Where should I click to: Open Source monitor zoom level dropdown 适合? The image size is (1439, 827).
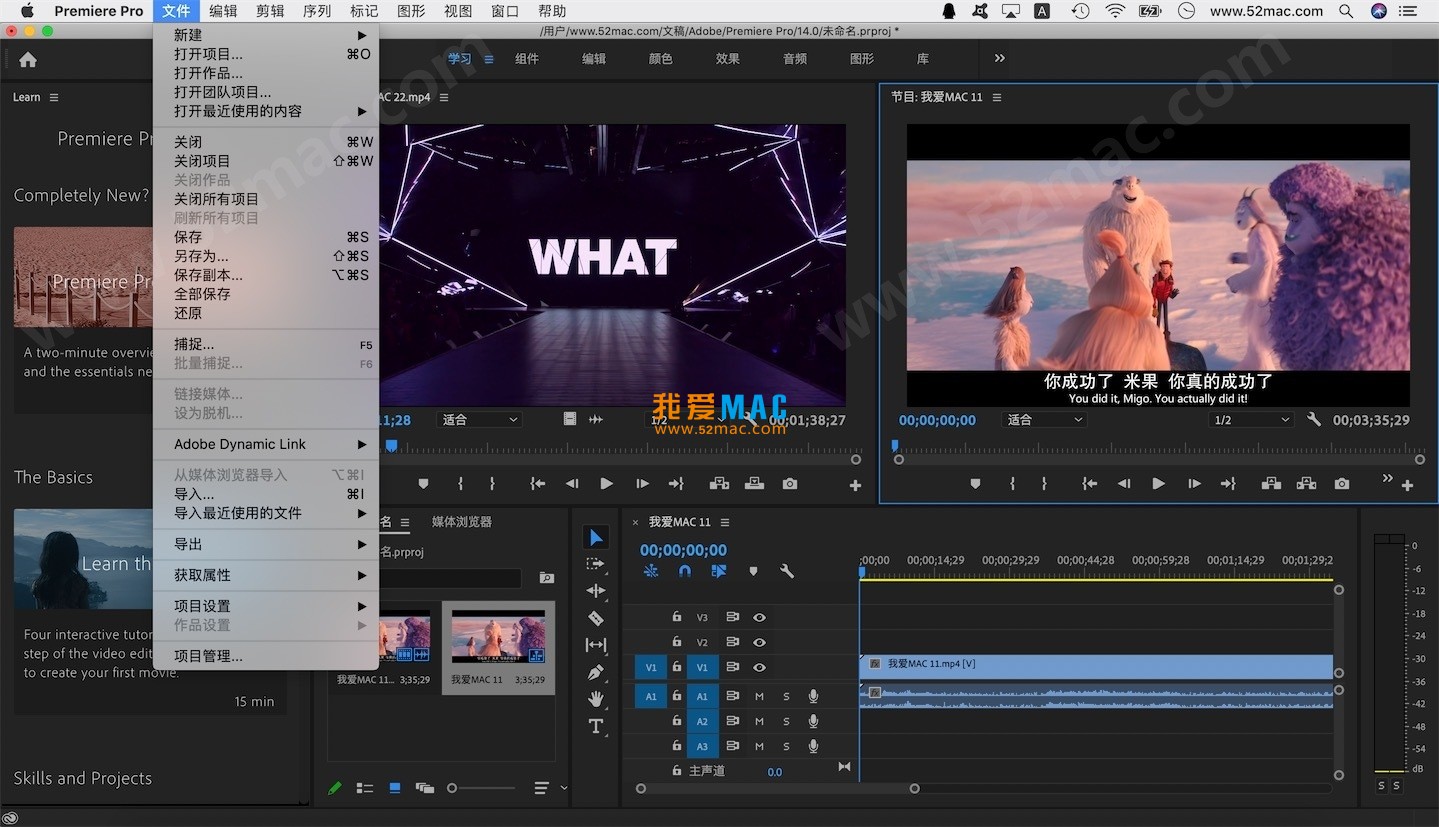pos(481,420)
